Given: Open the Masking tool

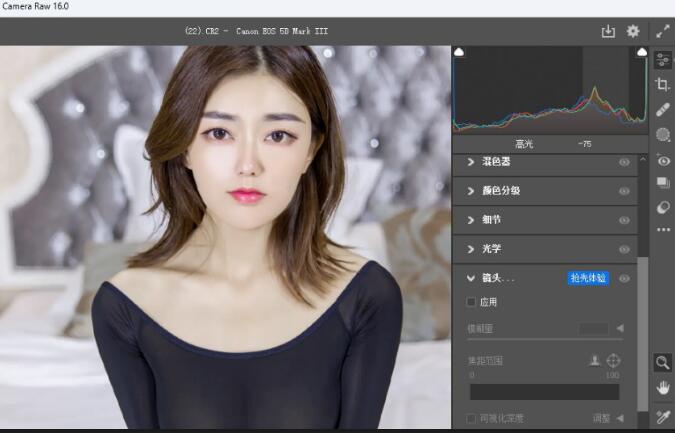Looking at the screenshot, I should 663,135.
